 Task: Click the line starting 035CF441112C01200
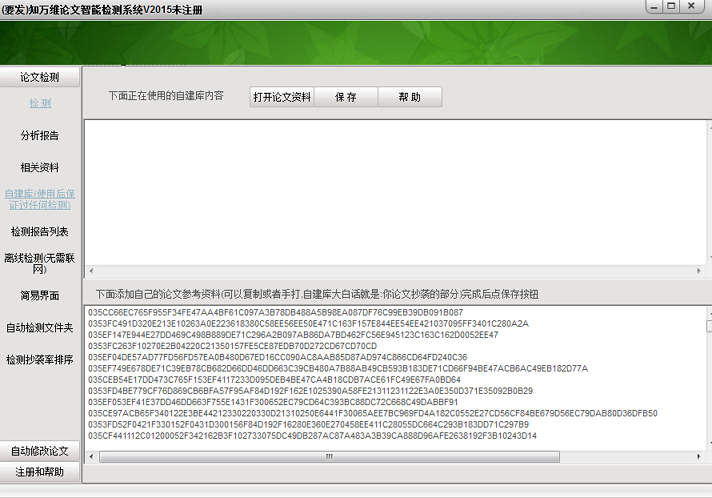(x=312, y=436)
